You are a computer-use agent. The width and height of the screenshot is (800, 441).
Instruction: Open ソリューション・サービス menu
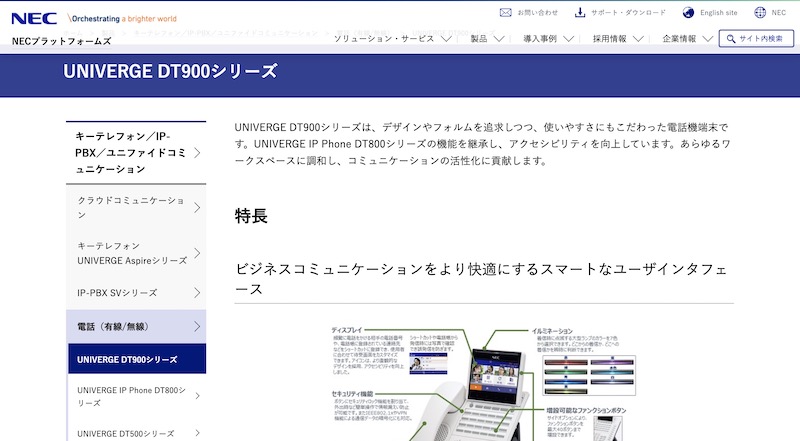(384, 39)
